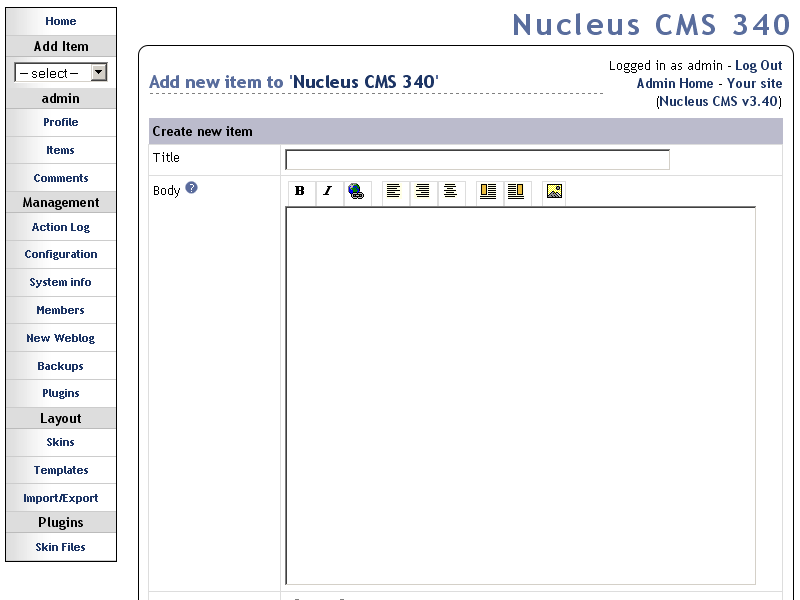Open the Items list
The image size is (800, 600).
pos(61,150)
